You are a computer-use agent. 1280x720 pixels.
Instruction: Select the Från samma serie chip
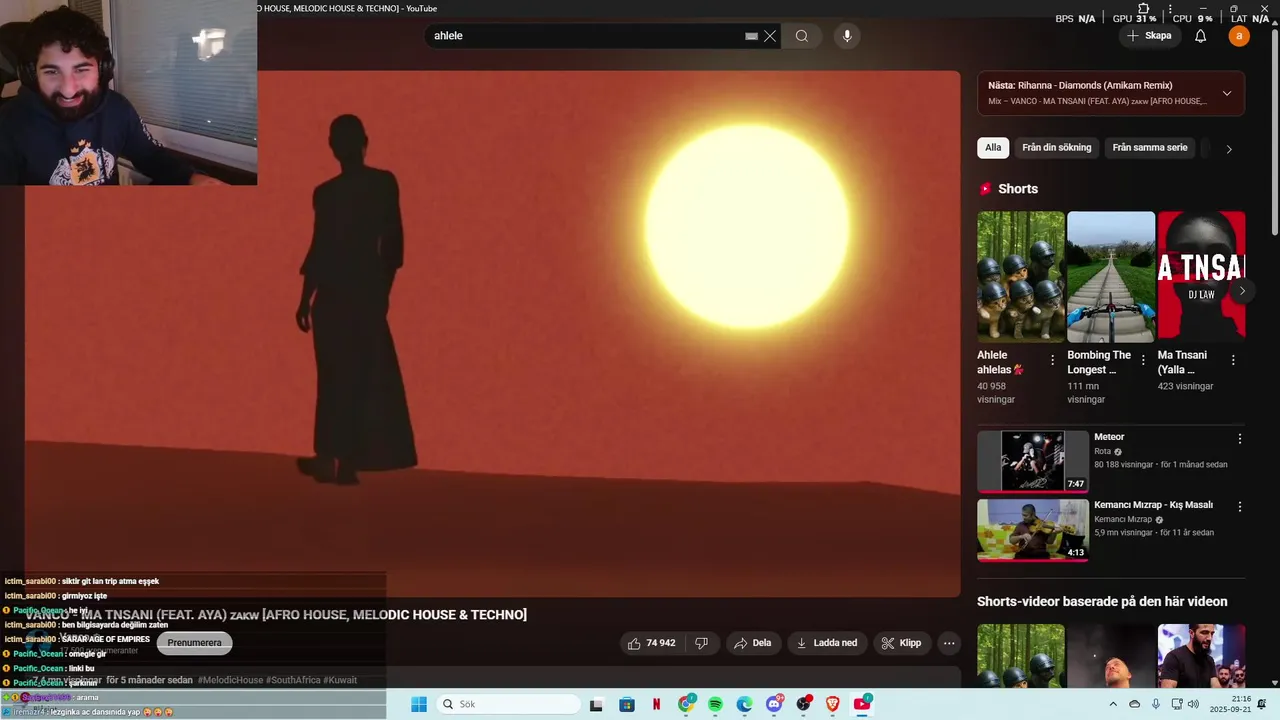1150,148
